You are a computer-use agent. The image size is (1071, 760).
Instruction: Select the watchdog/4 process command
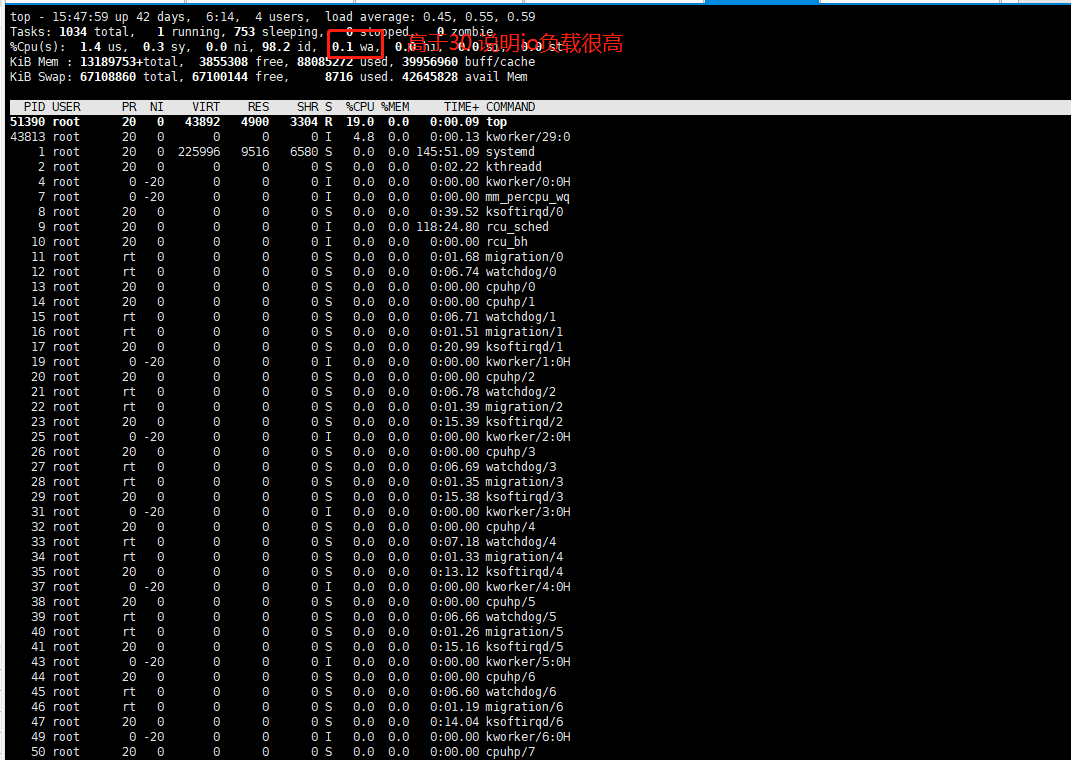[521, 543]
